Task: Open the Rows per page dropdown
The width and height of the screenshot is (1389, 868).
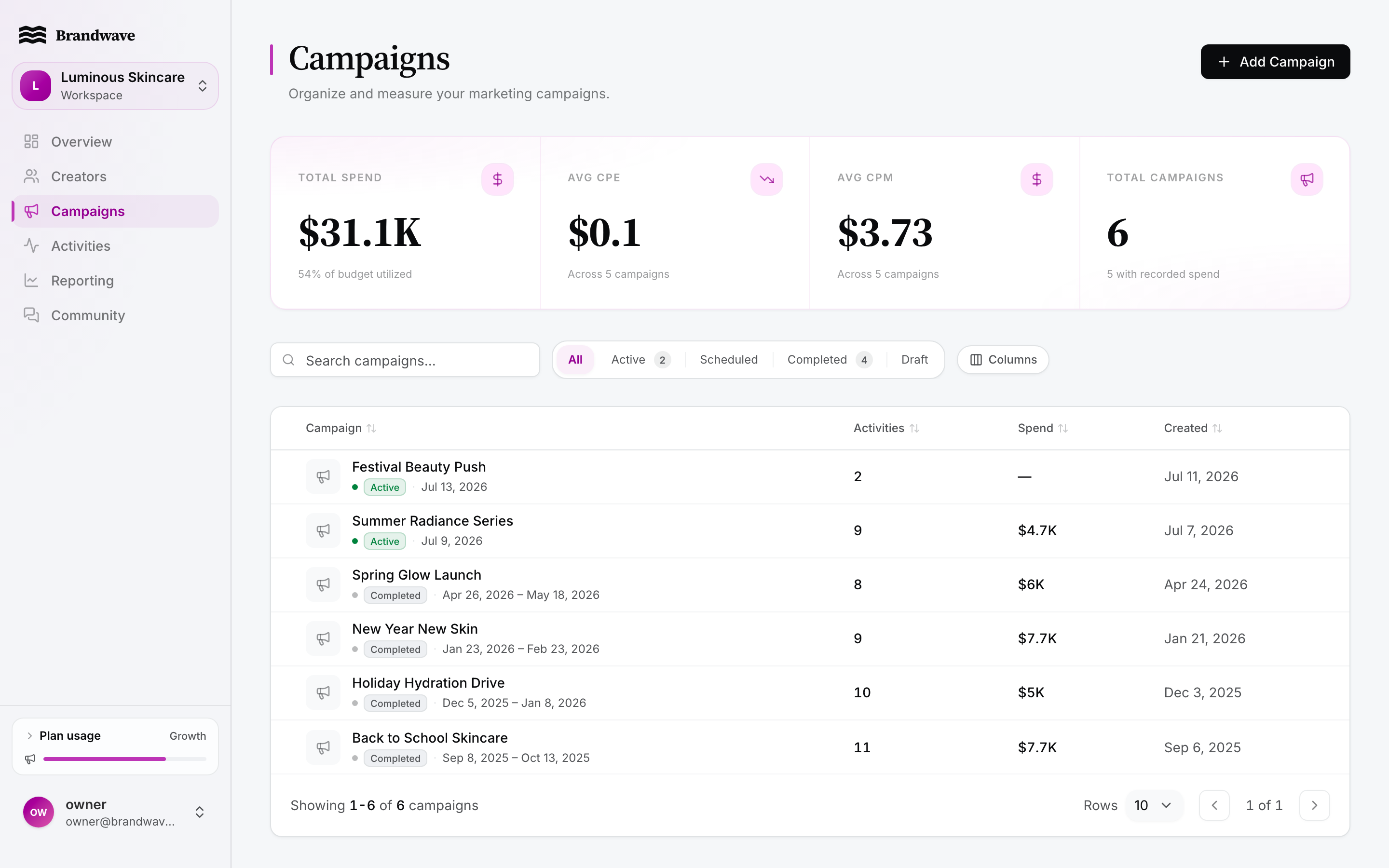Action: coord(1154,805)
